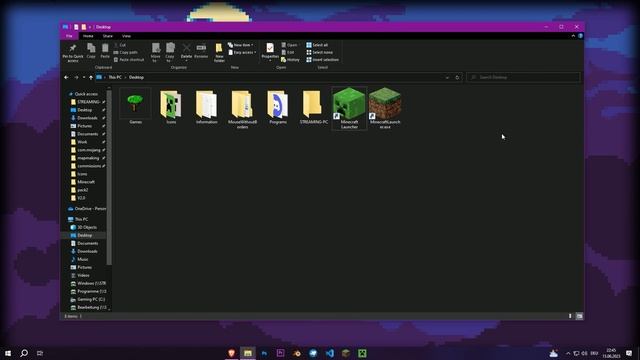Click This PC in the address breadcrumb
Image resolution: width=640 pixels, height=360 pixels.
click(x=115, y=77)
